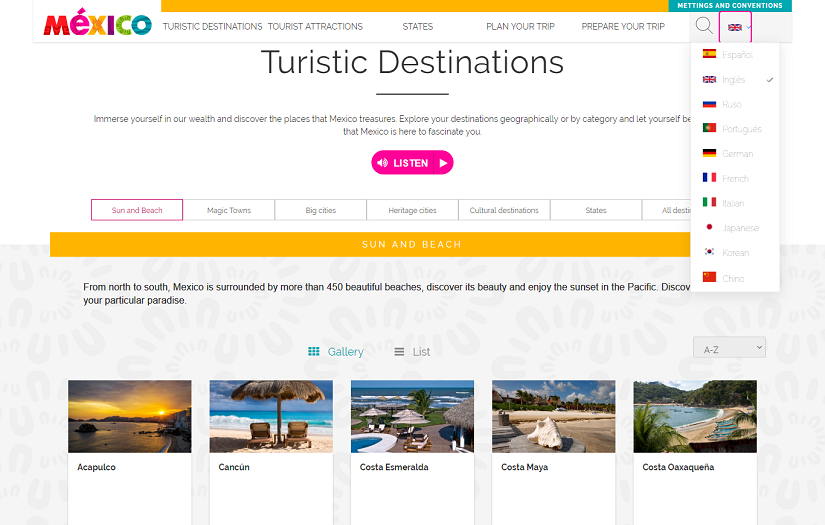
Task: Open the Costa Maya thumbnail
Action: (x=554, y=416)
